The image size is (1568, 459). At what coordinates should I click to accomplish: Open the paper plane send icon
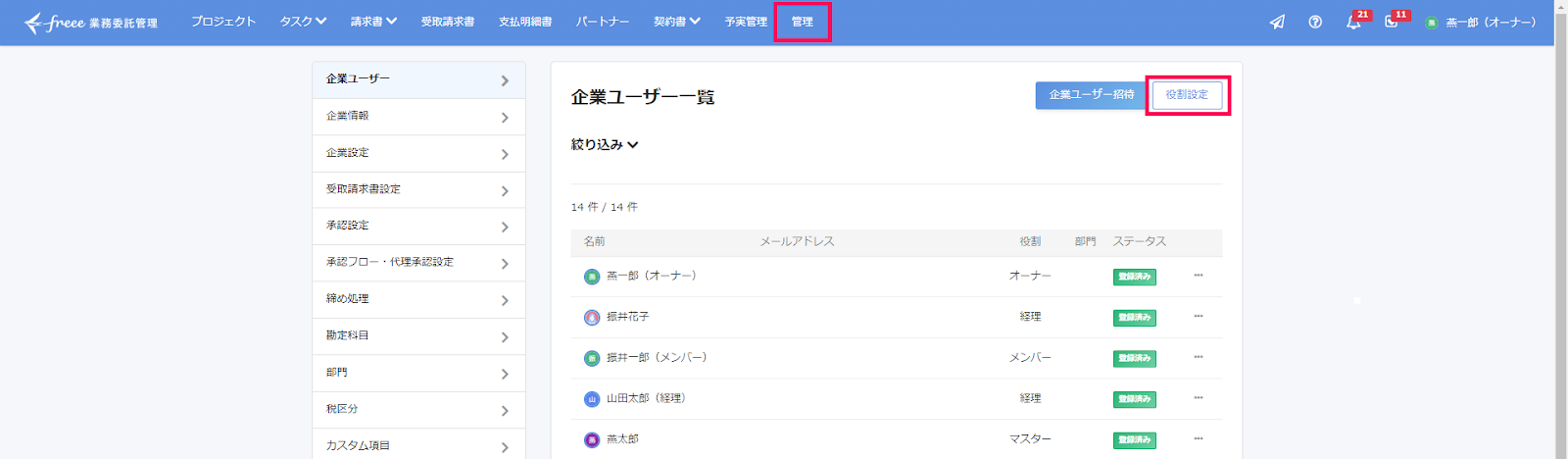[1277, 22]
